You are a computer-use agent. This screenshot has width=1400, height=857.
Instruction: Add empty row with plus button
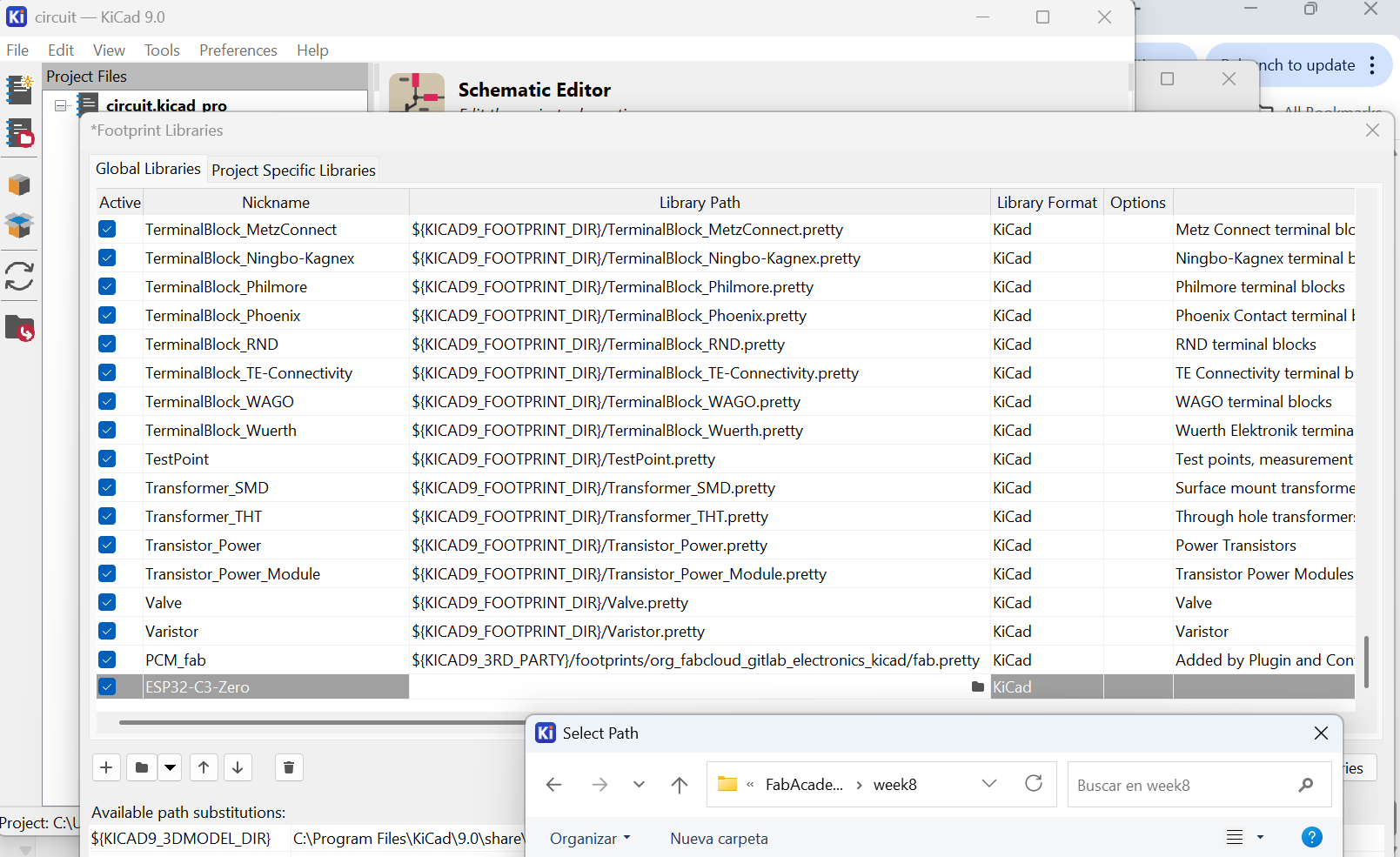[x=106, y=767]
